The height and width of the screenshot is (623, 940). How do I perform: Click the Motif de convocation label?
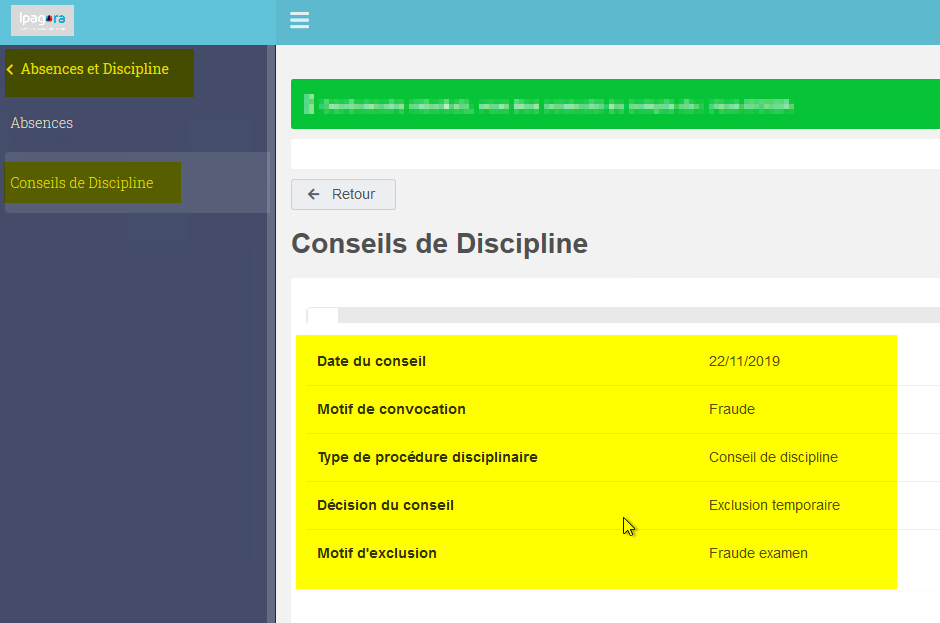click(x=391, y=409)
